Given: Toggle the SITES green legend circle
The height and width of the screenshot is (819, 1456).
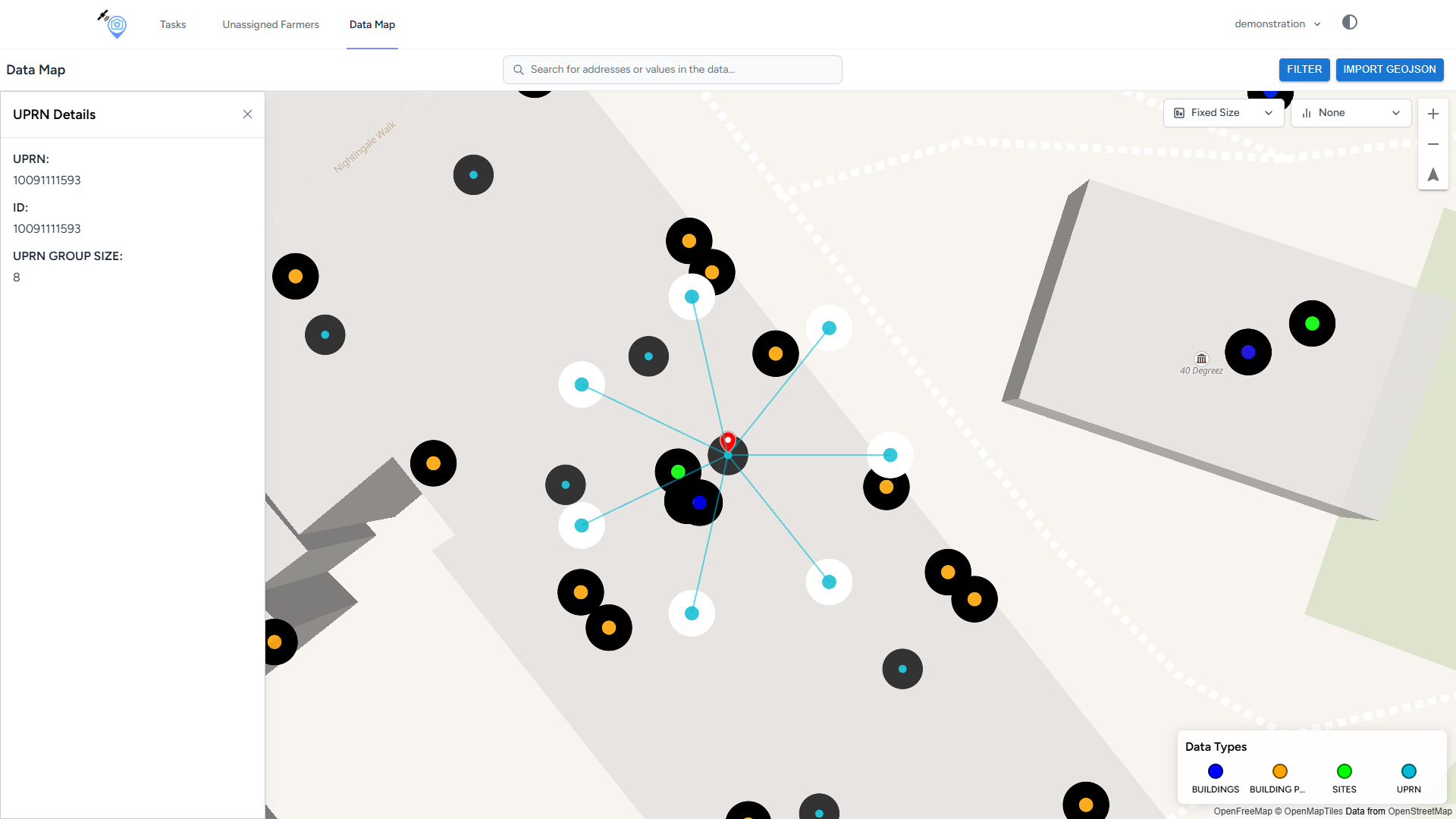Looking at the screenshot, I should point(1344,771).
